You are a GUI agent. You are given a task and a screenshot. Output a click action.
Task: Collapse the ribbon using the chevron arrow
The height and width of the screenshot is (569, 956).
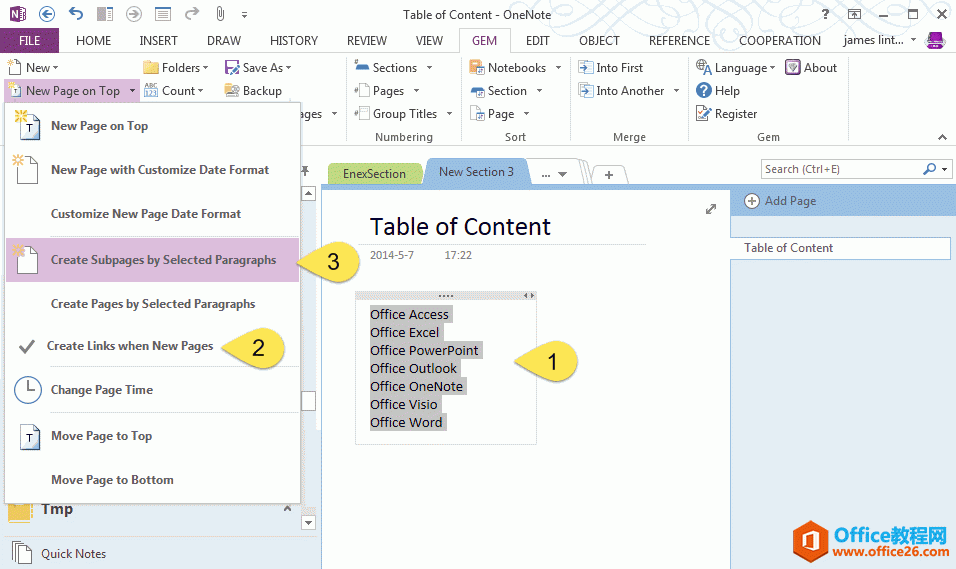[x=942, y=137]
